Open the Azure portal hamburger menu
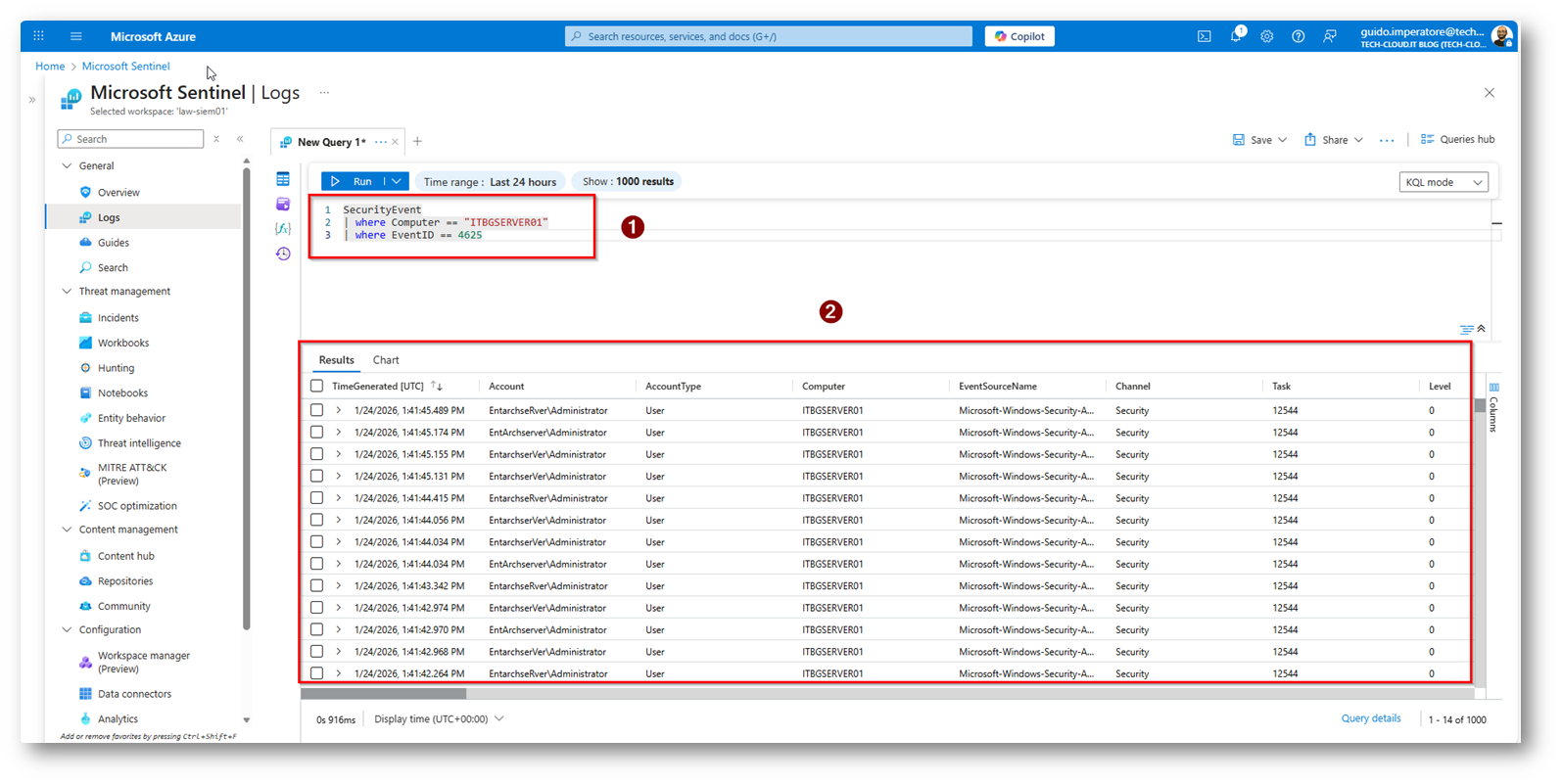The height and width of the screenshot is (784, 1562). click(75, 36)
